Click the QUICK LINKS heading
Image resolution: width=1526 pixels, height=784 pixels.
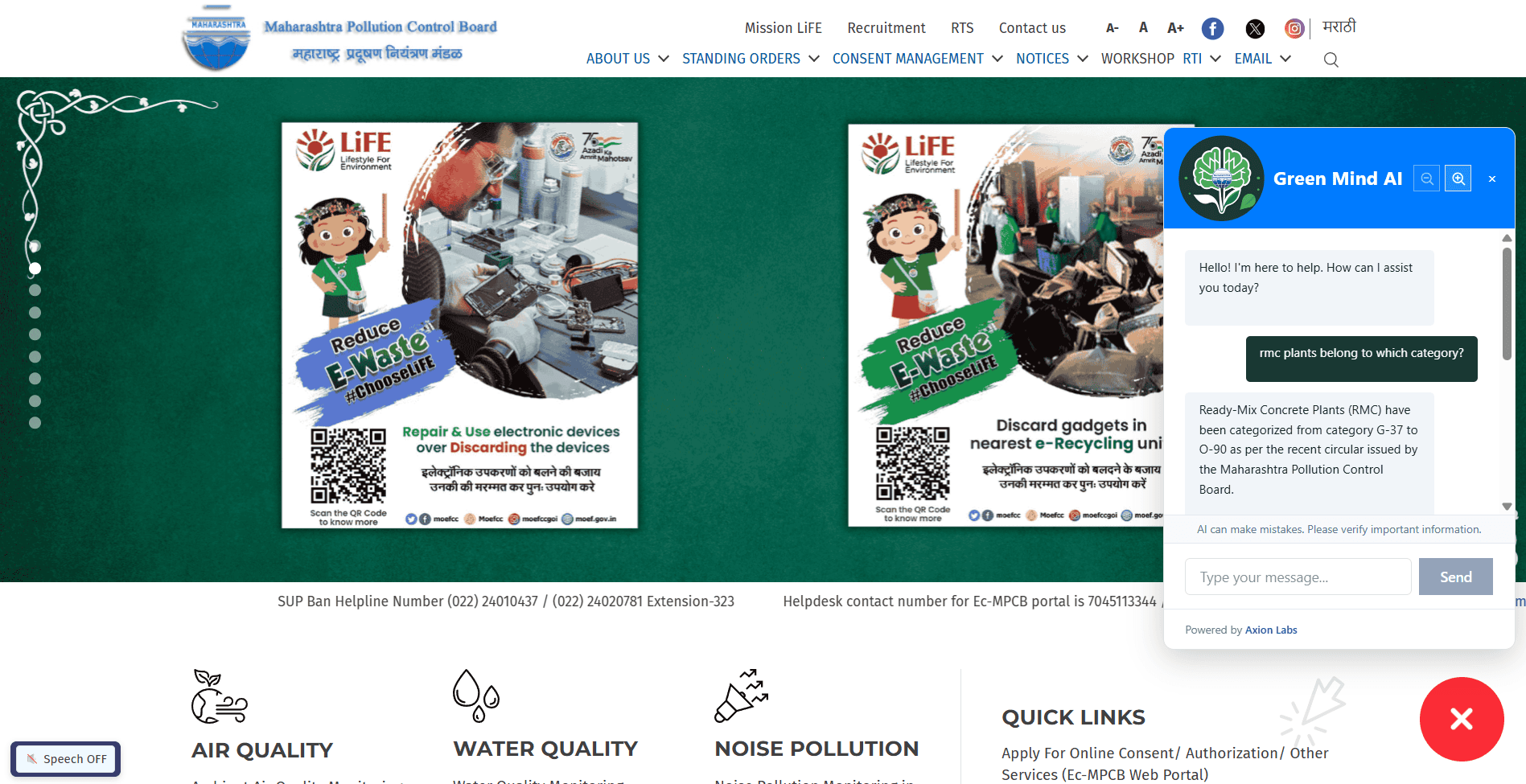point(1073,717)
